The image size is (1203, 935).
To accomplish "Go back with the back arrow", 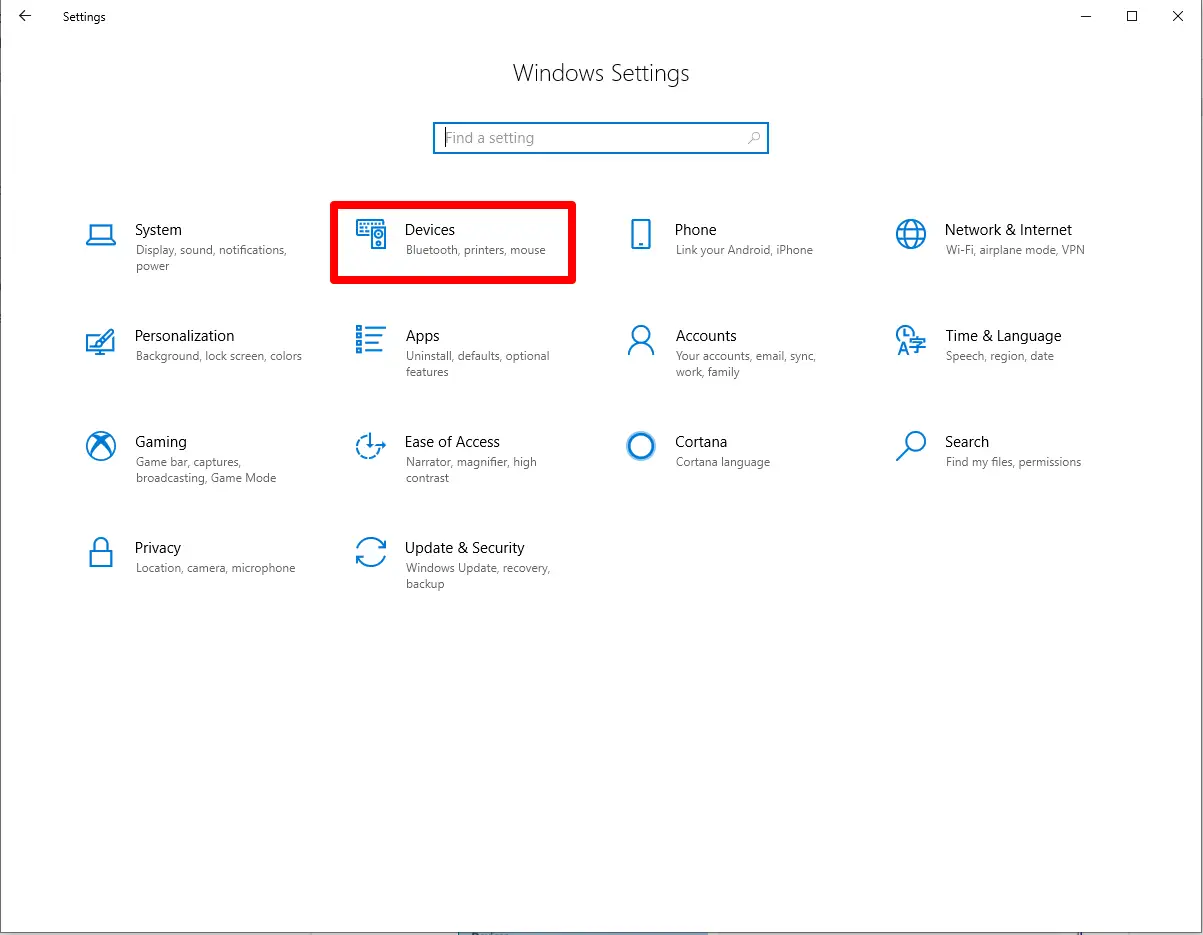I will pos(25,16).
